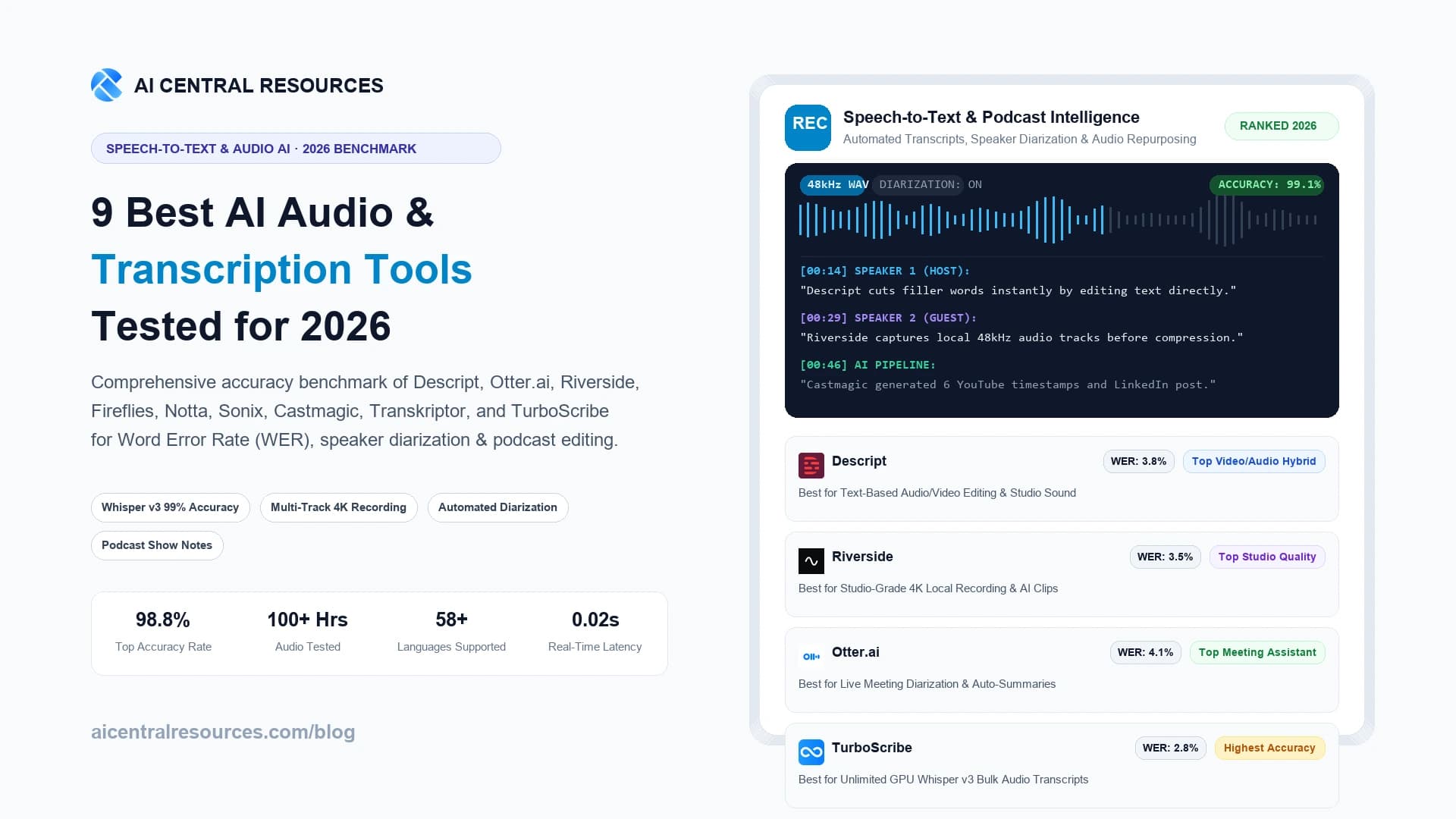The image size is (1456, 819).
Task: Click the '[00:29] SPEAKER 2 (GUEST):' timestamp
Action: (888, 318)
